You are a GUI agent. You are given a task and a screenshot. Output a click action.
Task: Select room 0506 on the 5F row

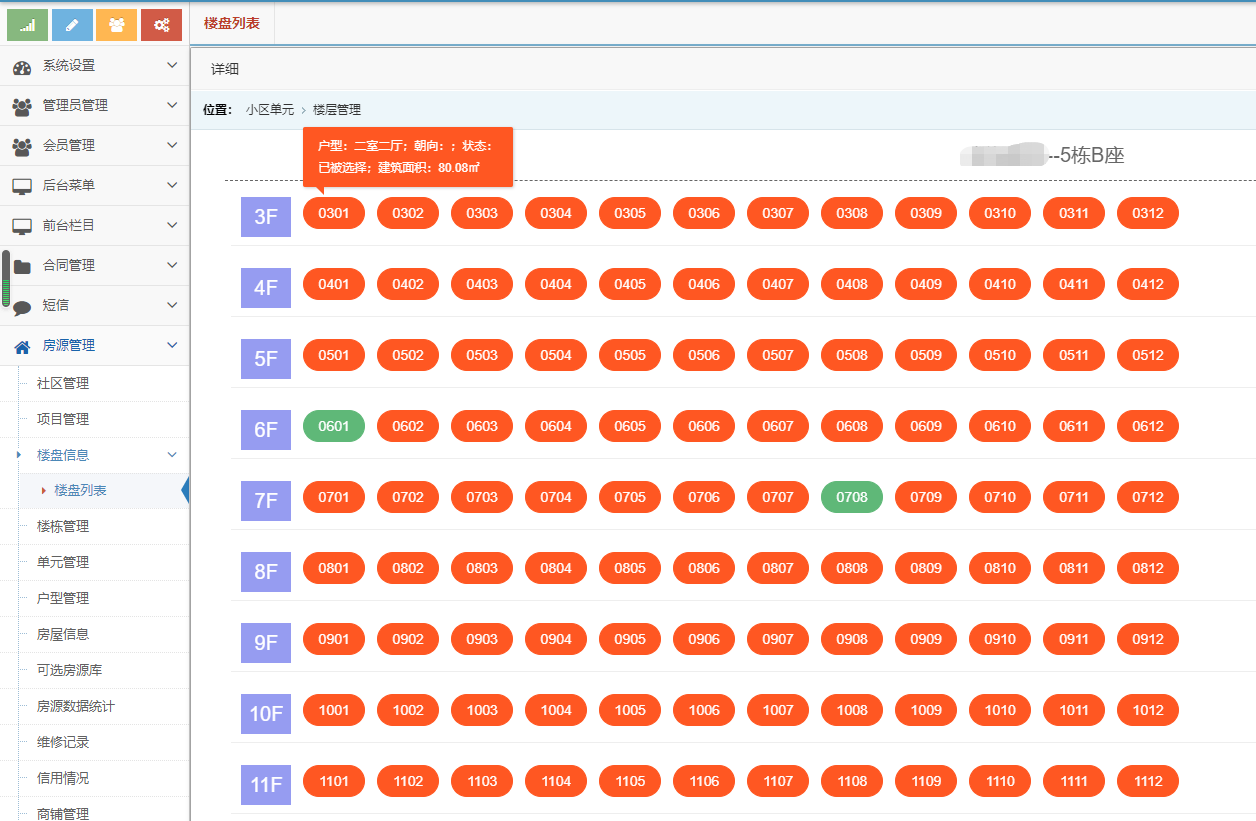704,355
